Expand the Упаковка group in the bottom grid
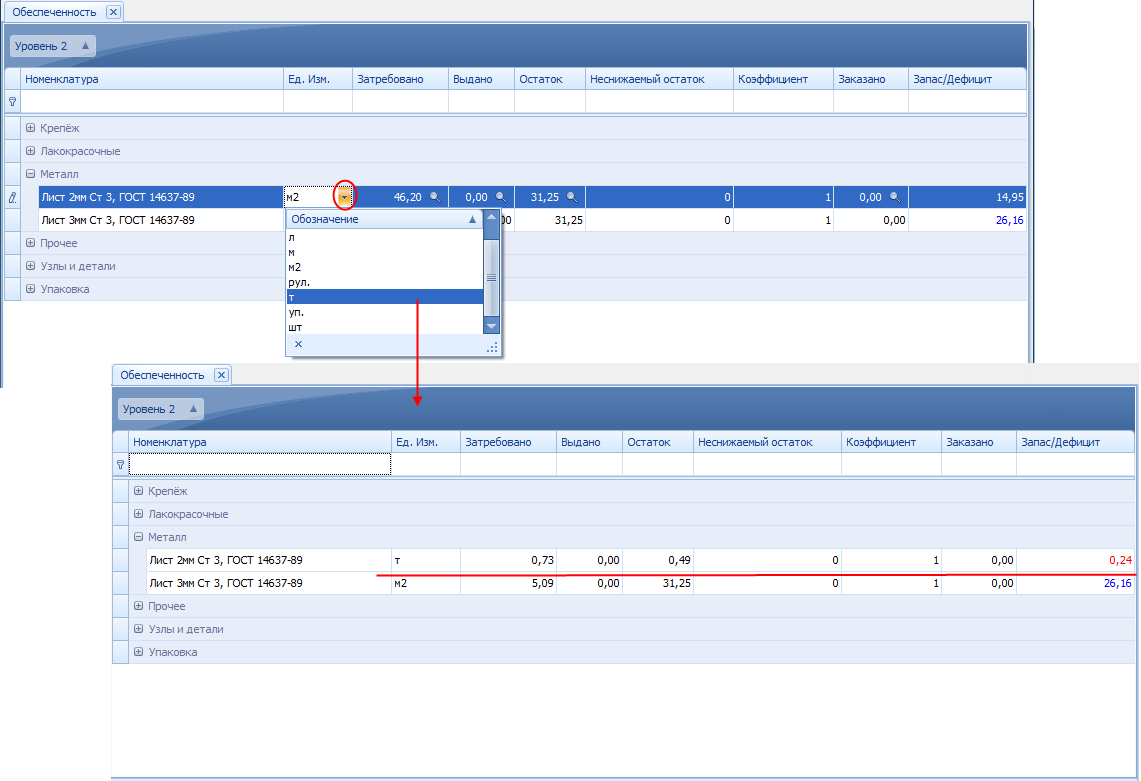The image size is (1141, 781). pyautogui.click(x=138, y=652)
